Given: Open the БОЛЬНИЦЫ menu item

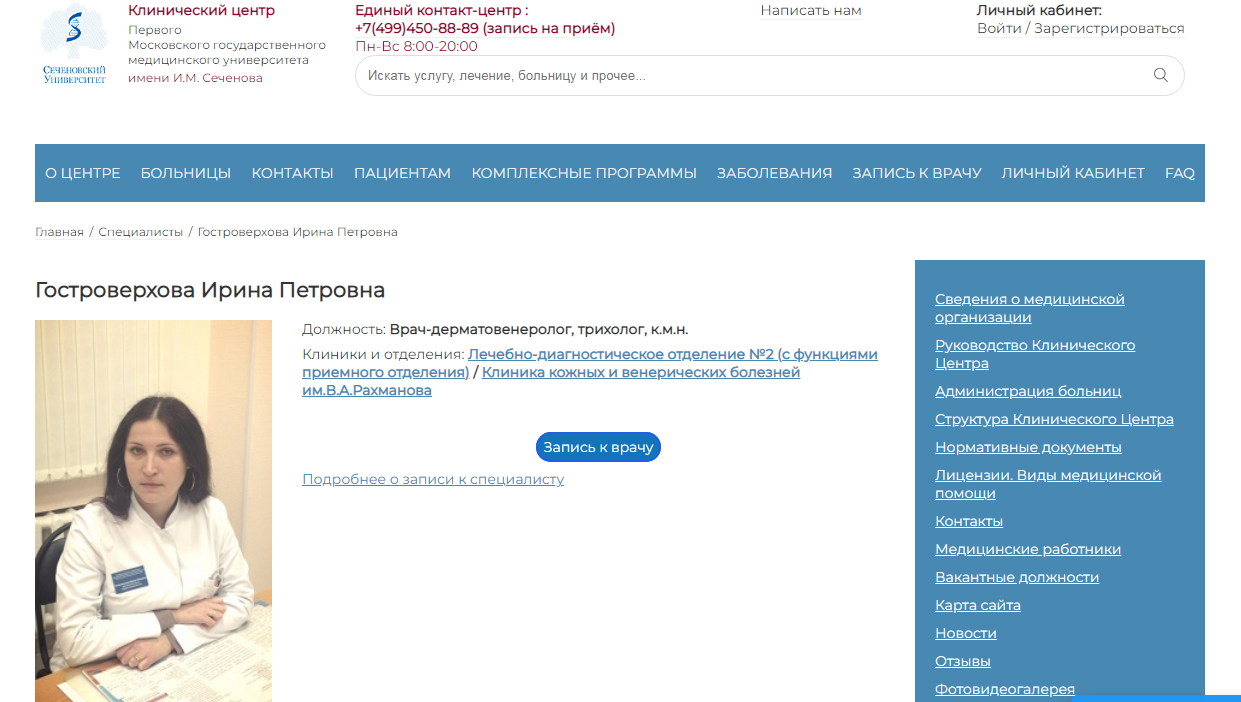Looking at the screenshot, I should (186, 173).
